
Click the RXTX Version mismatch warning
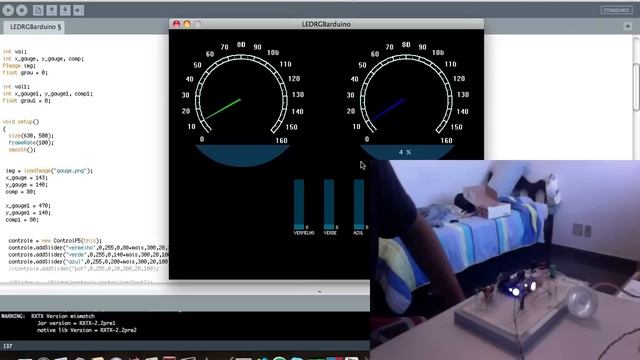click(x=48, y=316)
